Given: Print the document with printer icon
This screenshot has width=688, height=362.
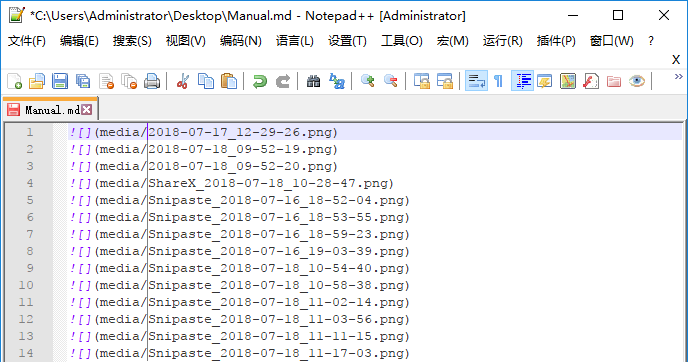Looking at the screenshot, I should (x=152, y=82).
